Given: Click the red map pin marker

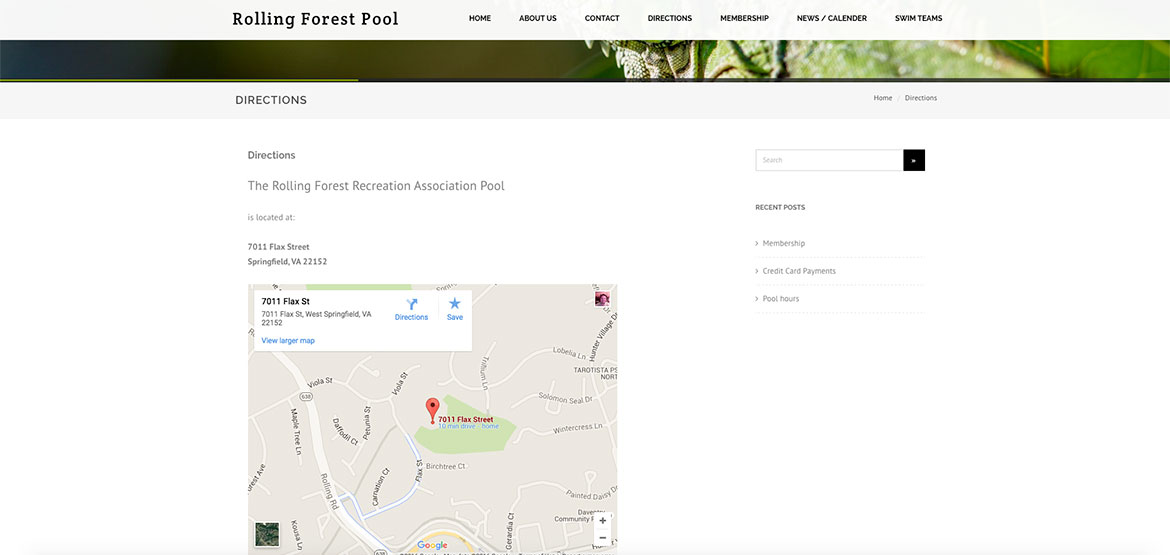Looking at the screenshot, I should [432, 411].
